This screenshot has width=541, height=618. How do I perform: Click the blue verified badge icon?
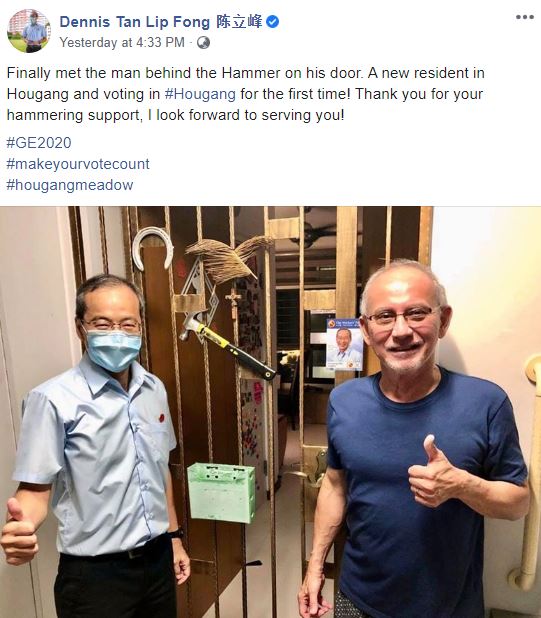coord(273,22)
